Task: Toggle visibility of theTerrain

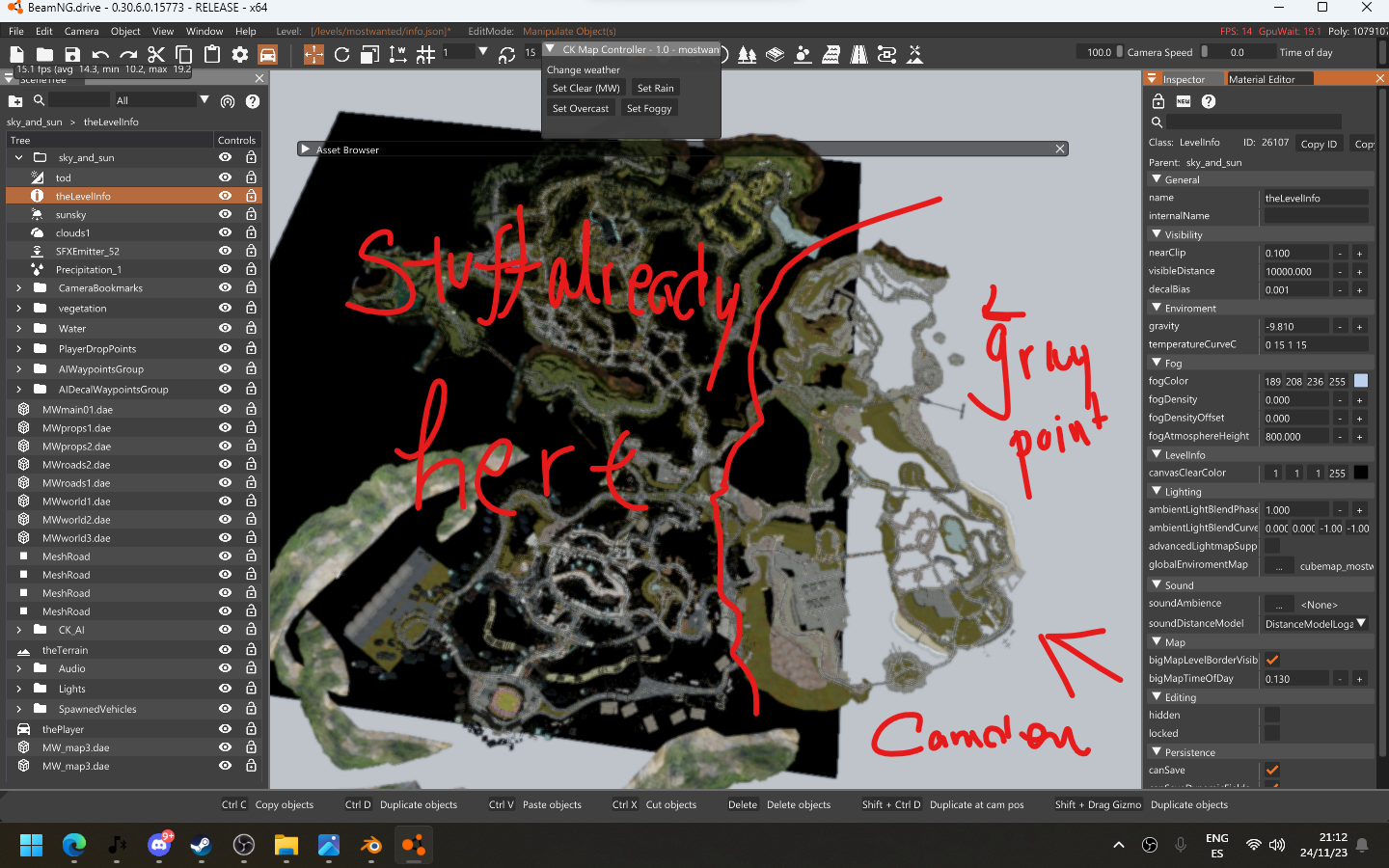Action: click(x=225, y=650)
